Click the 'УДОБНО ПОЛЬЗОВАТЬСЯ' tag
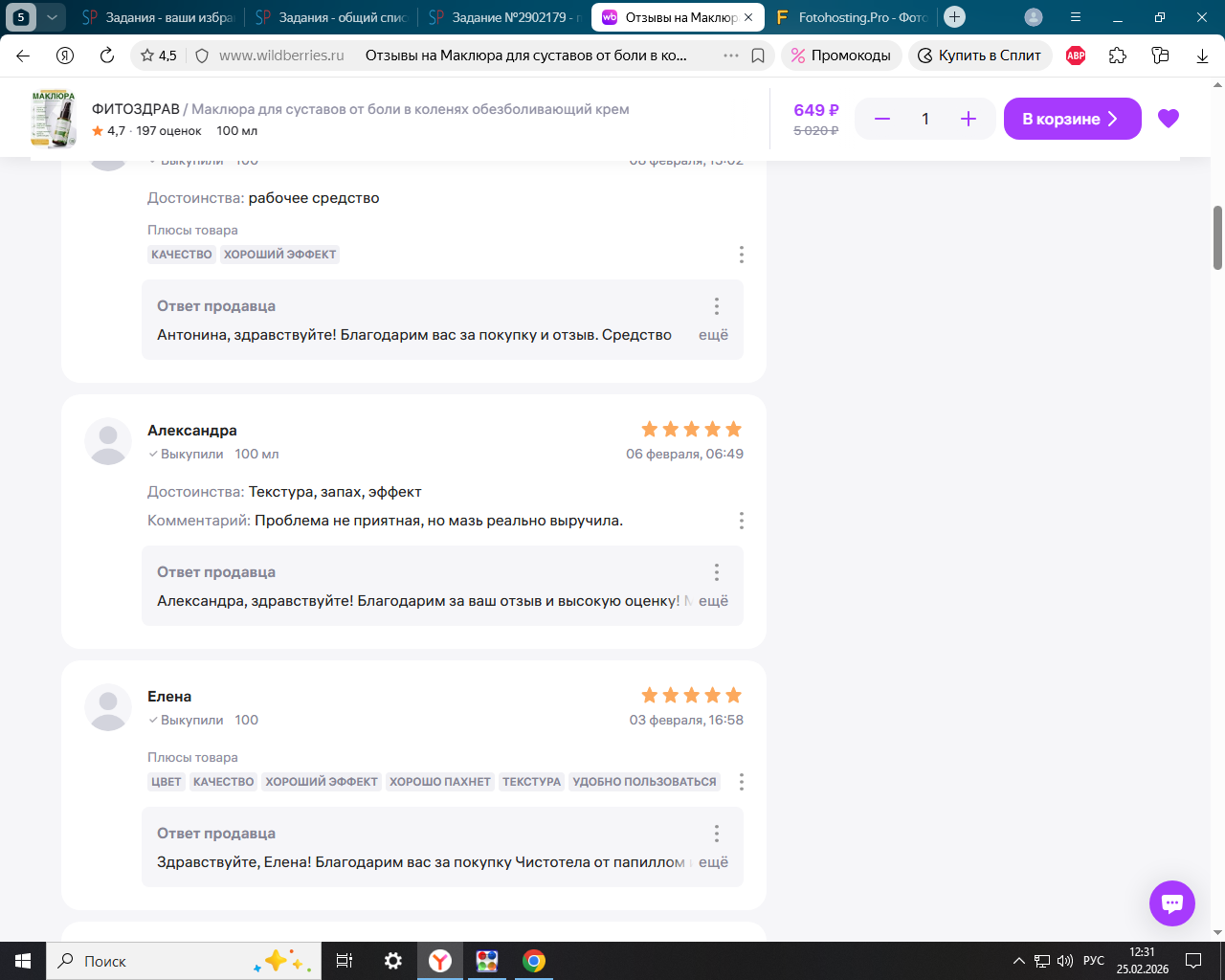Viewport: 1225px width, 980px height. click(x=644, y=782)
